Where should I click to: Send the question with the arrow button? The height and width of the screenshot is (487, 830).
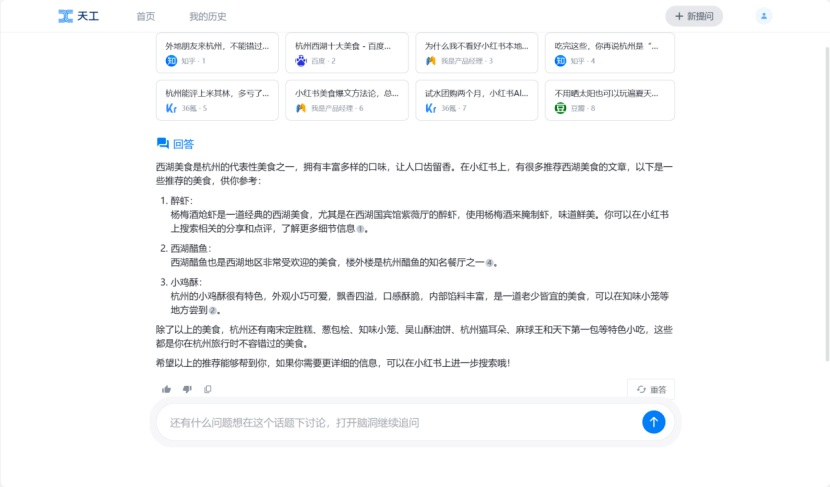coord(653,422)
